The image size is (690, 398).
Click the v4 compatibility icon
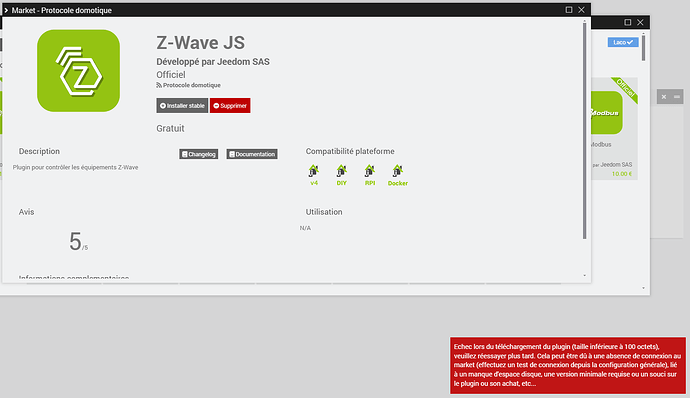coord(314,175)
